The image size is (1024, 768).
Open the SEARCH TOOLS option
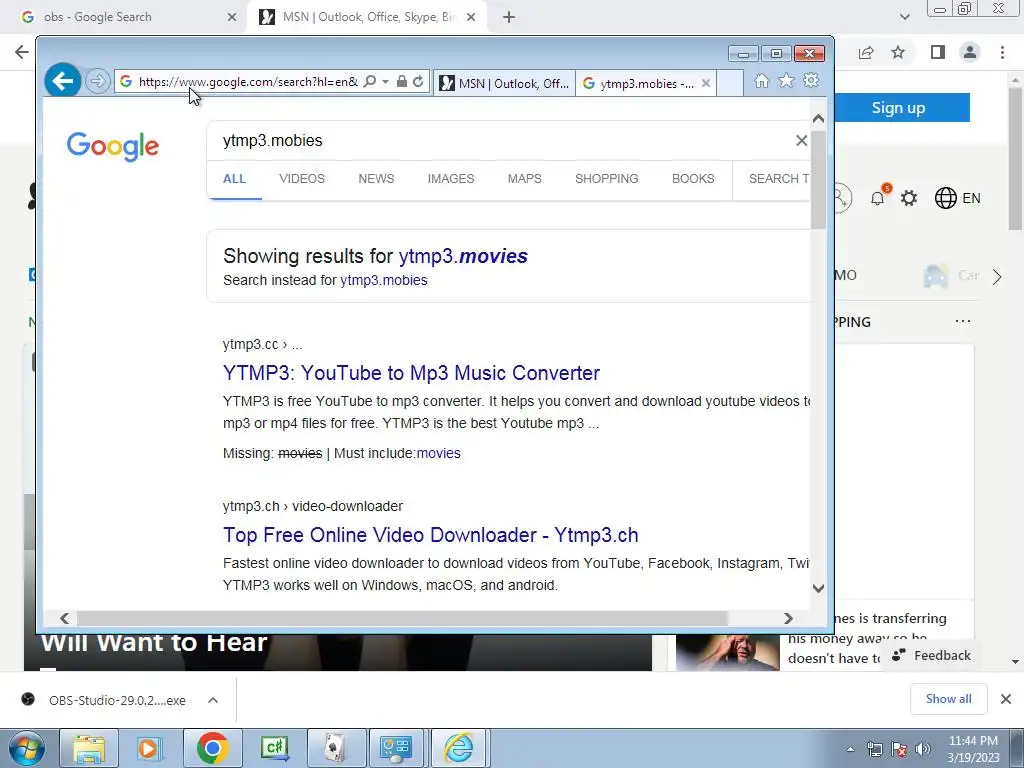pos(778,179)
